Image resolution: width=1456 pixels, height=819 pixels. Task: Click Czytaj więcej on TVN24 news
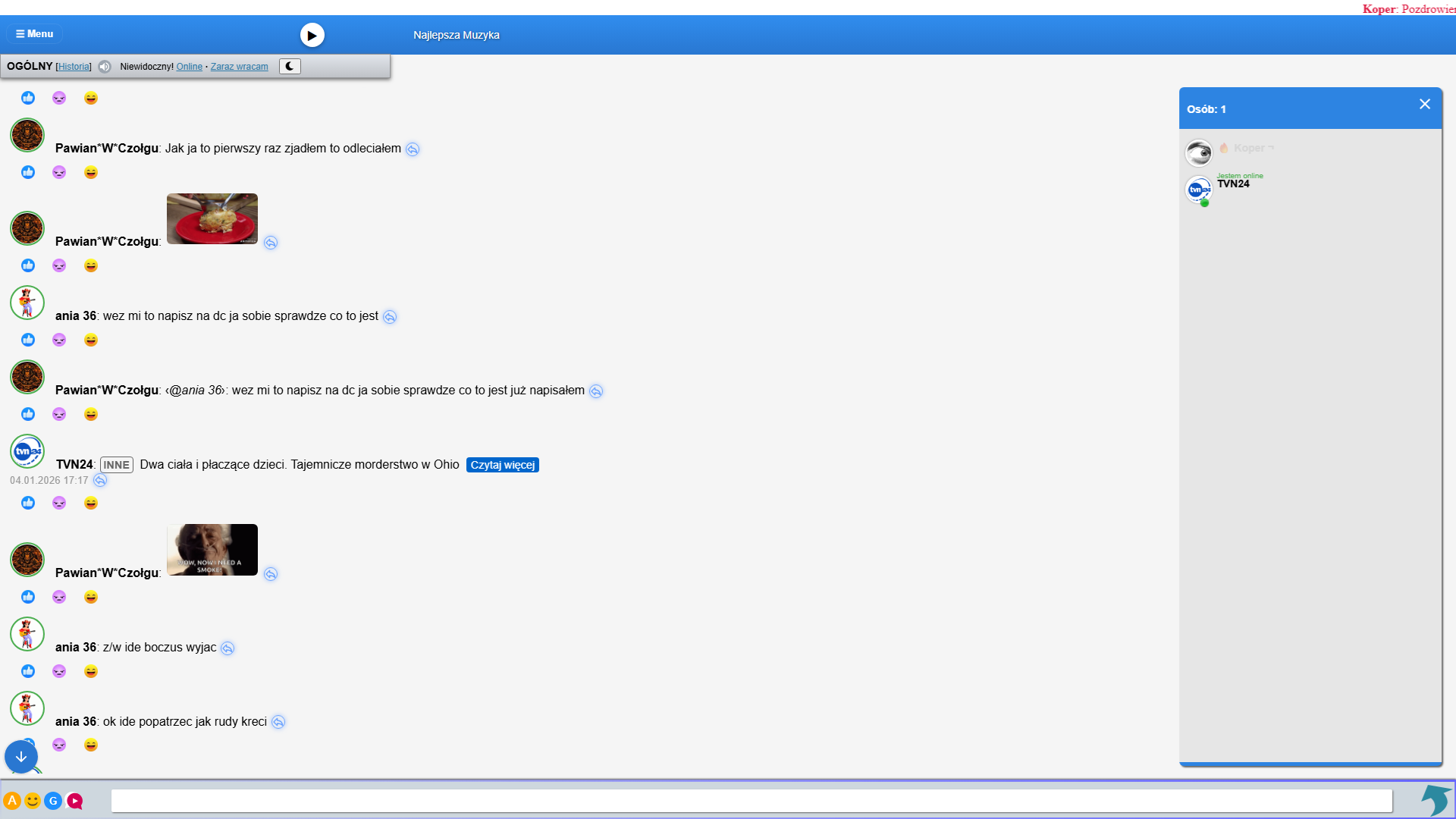(502, 465)
